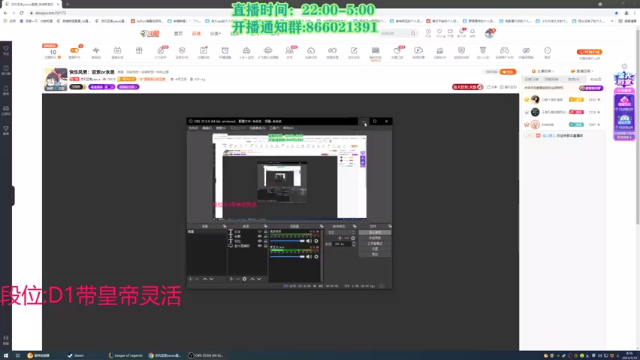Viewport: 640px width, 360px height.
Task: Mute the upper mixer channel's speaker icon in OBS
Action: click(309, 241)
